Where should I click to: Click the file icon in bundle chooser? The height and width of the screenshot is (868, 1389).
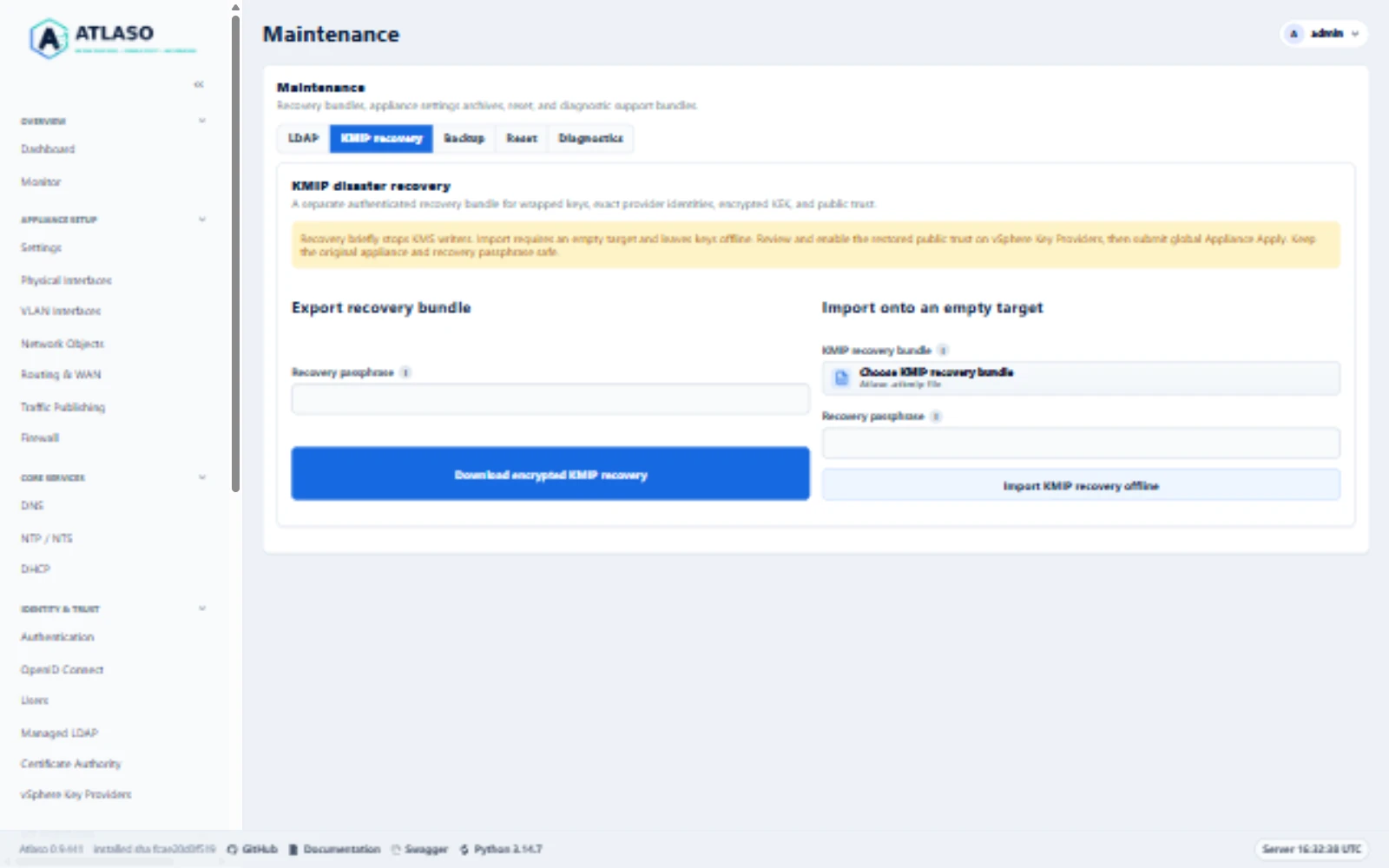pos(841,378)
